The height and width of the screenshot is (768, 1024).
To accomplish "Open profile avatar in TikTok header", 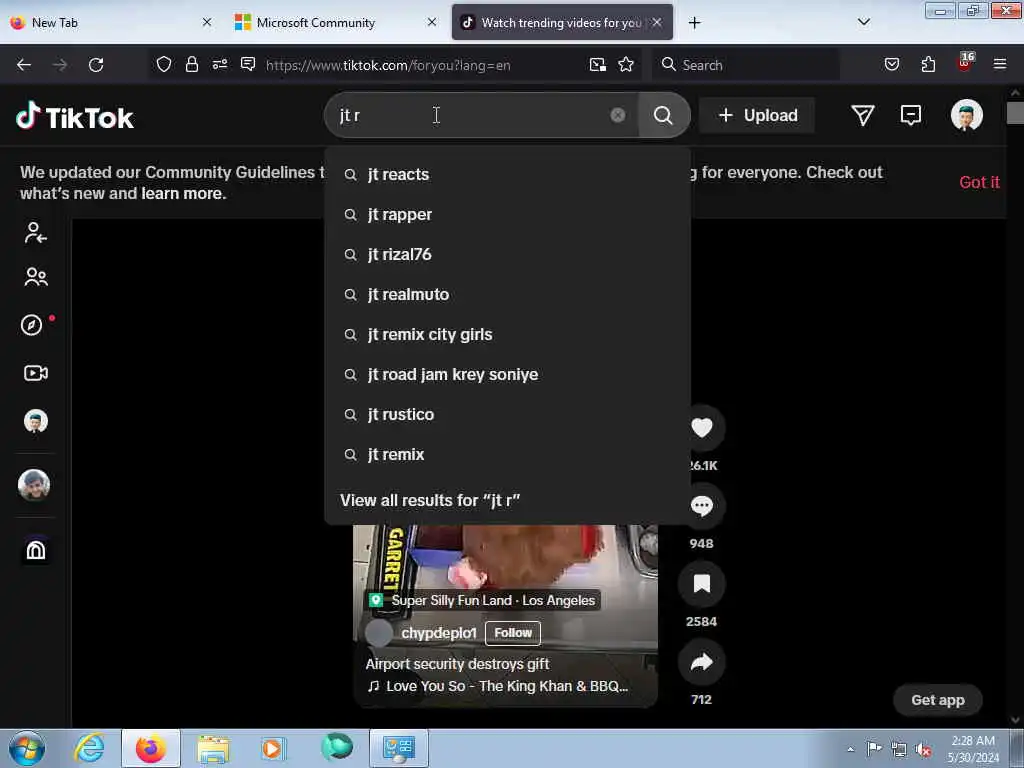I will [x=967, y=116].
